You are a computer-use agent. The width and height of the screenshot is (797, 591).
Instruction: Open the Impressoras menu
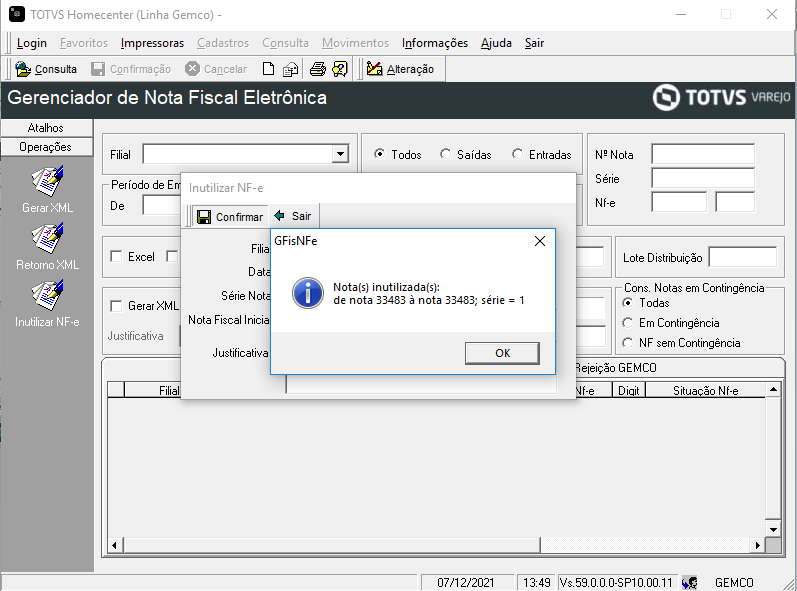coord(152,43)
